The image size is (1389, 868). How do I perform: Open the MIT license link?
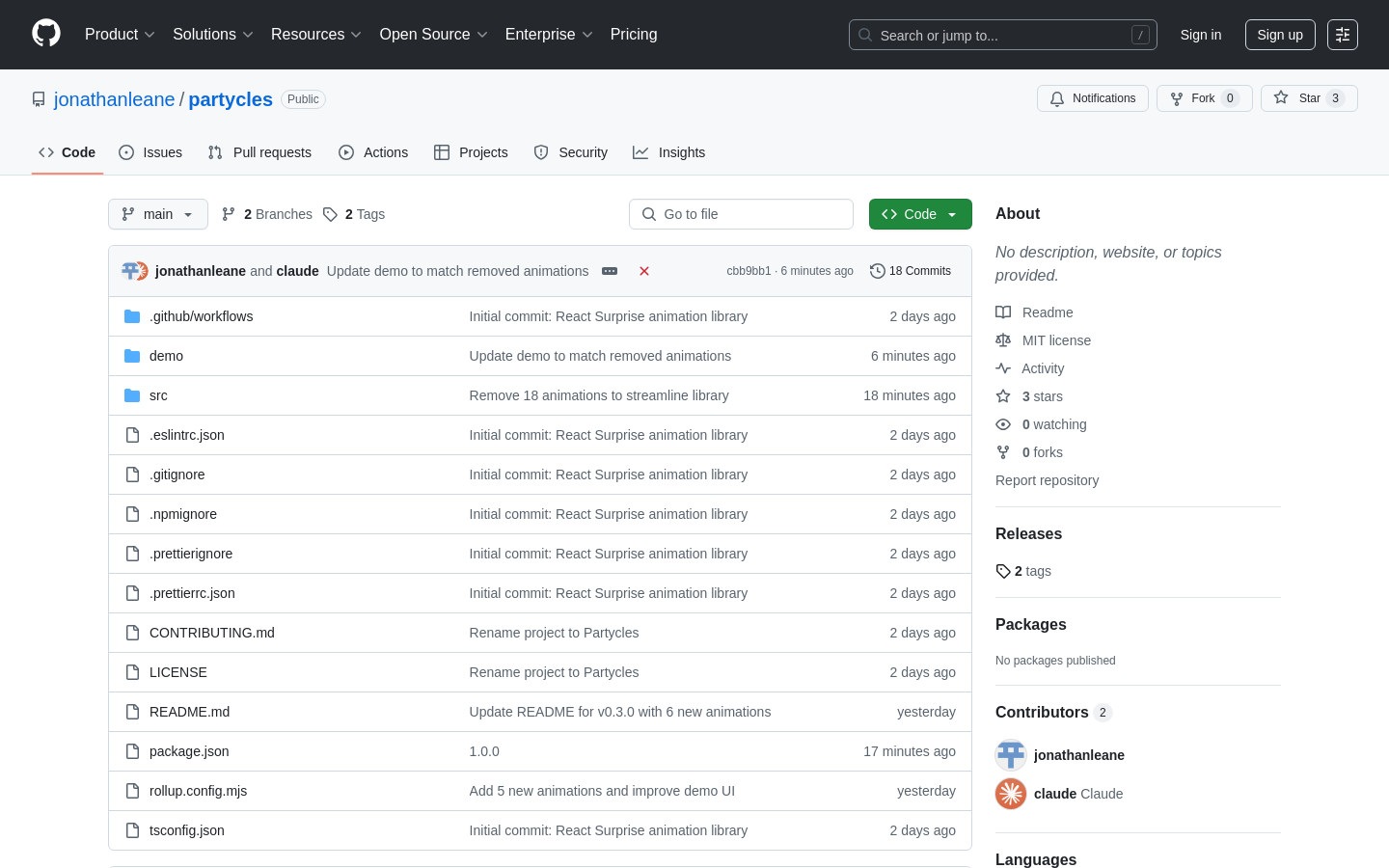[x=1044, y=340]
